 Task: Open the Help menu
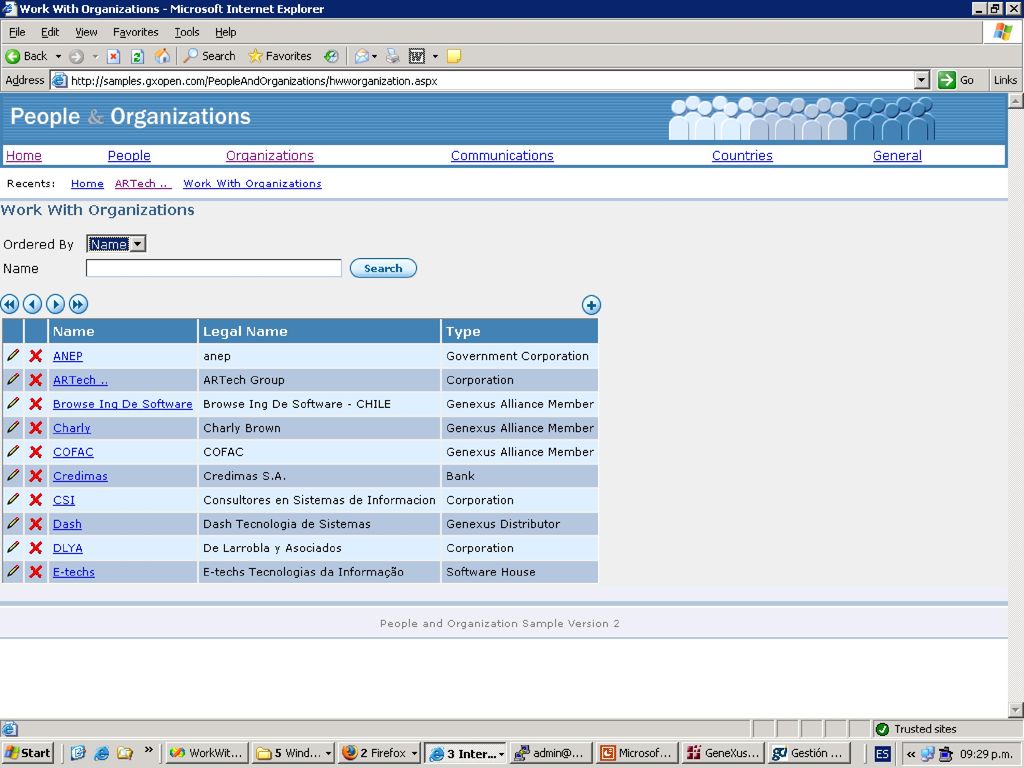pyautogui.click(x=225, y=32)
